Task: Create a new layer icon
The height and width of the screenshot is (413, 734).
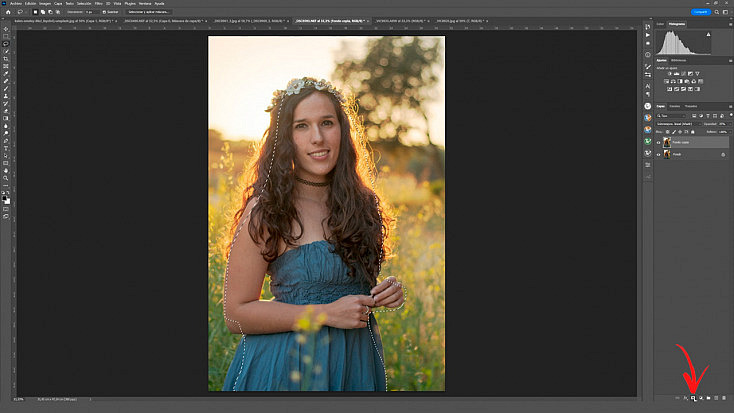Action: tap(716, 398)
